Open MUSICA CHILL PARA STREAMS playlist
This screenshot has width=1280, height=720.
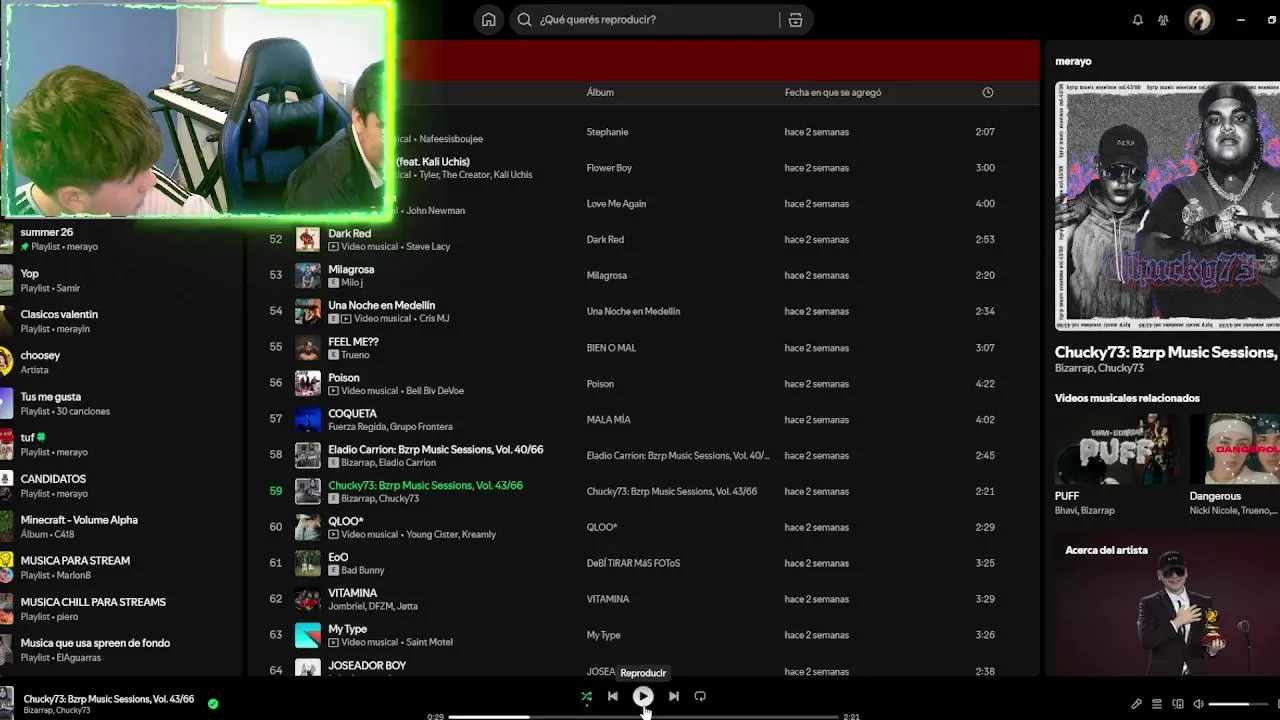point(120,608)
